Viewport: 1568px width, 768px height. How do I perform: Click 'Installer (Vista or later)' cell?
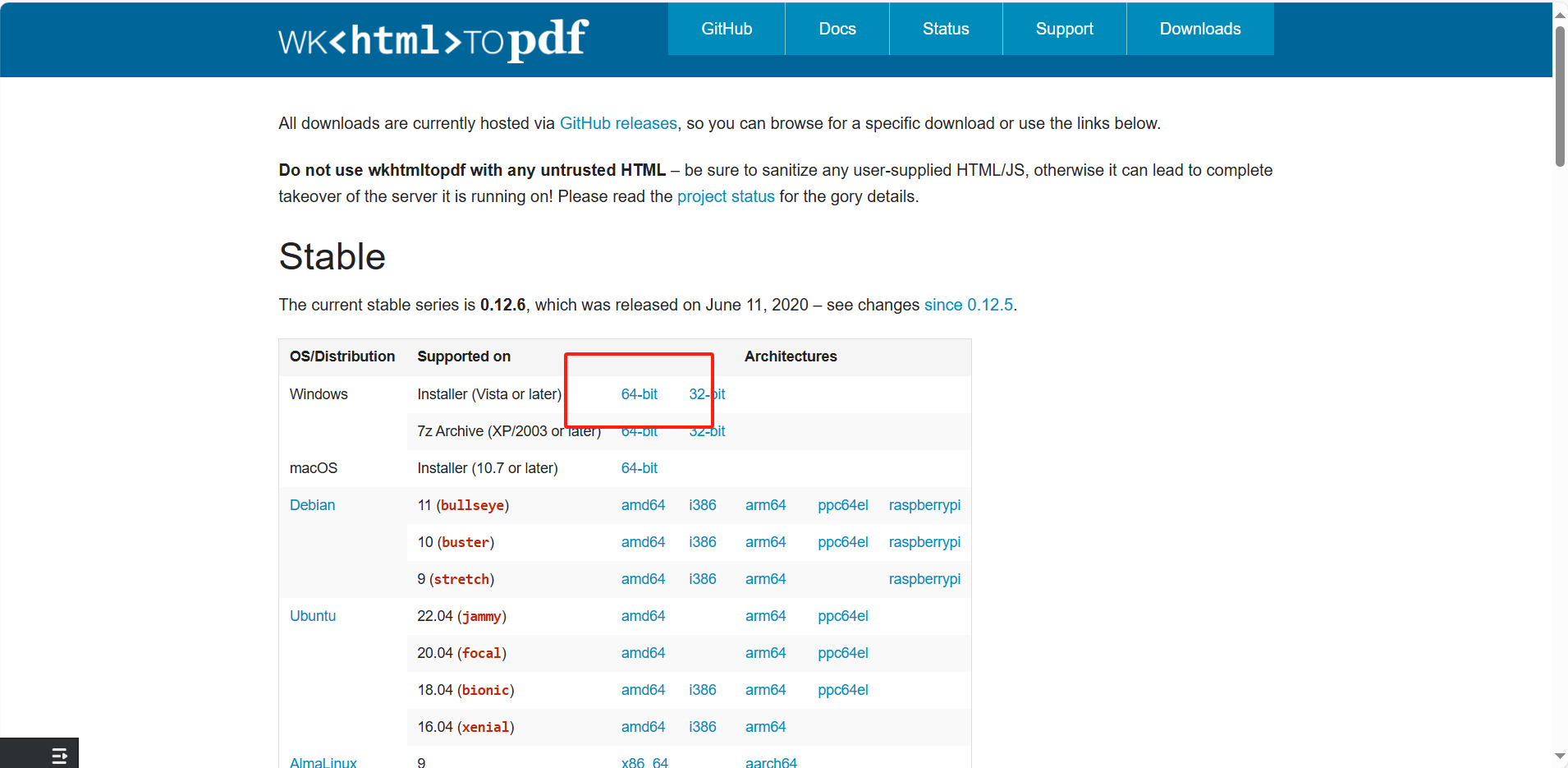click(x=489, y=394)
